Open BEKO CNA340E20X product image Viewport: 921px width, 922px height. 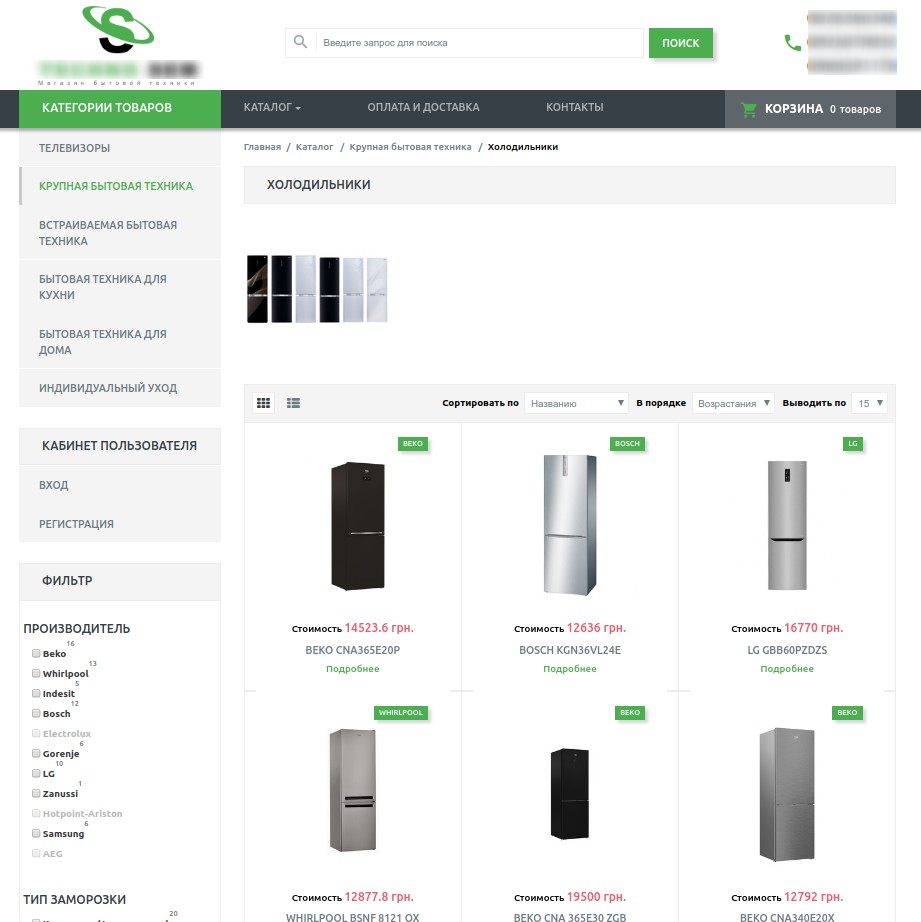(x=787, y=794)
